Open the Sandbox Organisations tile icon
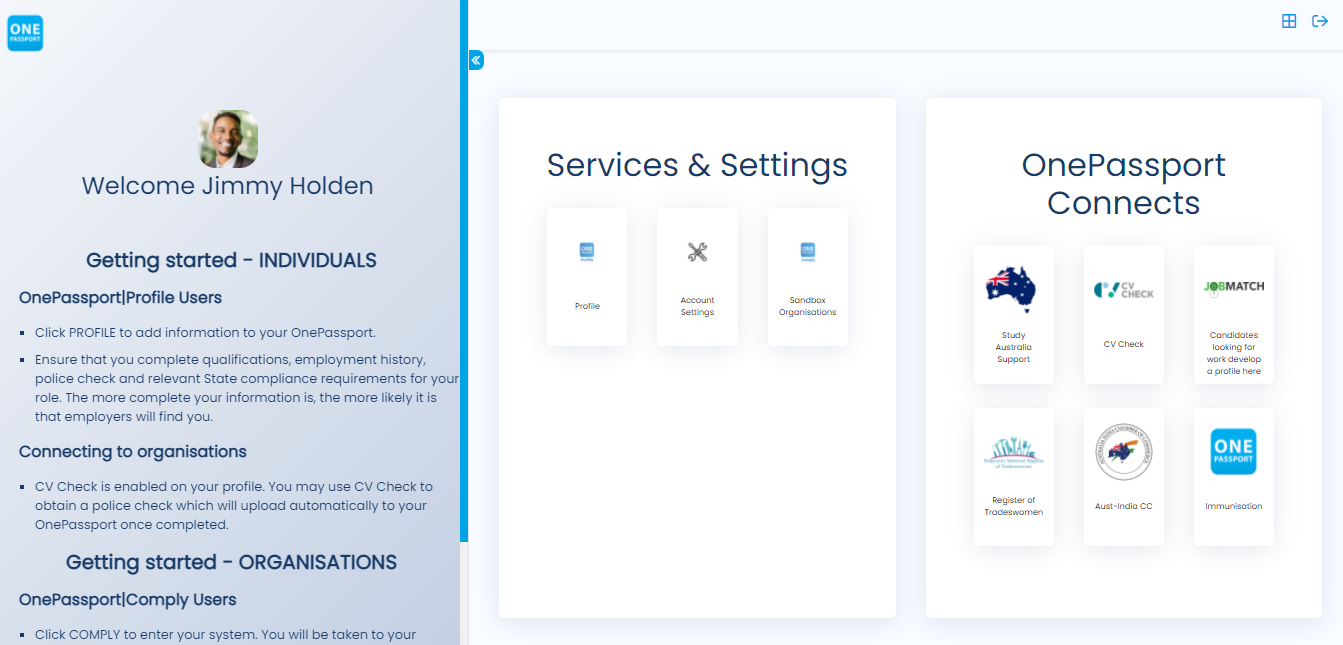 [807, 252]
